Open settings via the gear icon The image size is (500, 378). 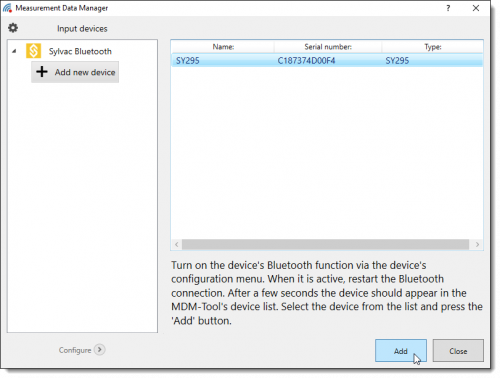[x=13, y=28]
